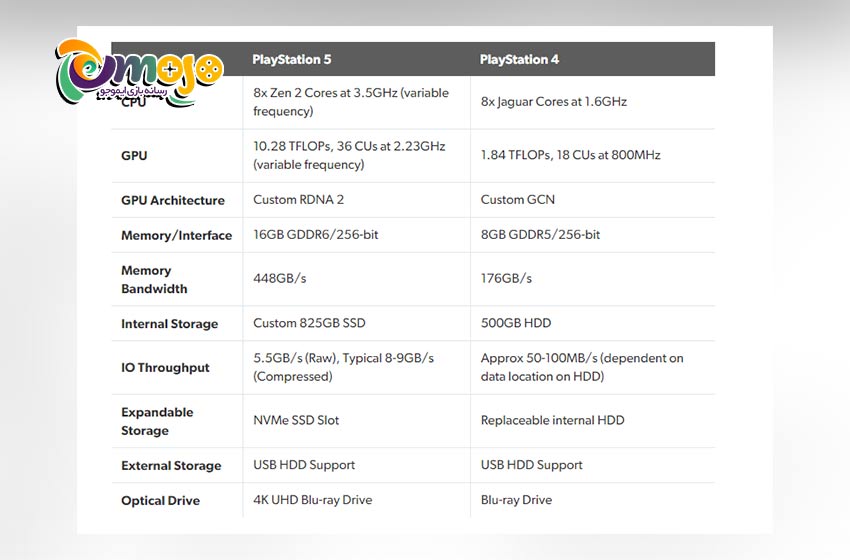Click the PlayStation 5 column header
The height and width of the screenshot is (560, 850).
pos(292,59)
